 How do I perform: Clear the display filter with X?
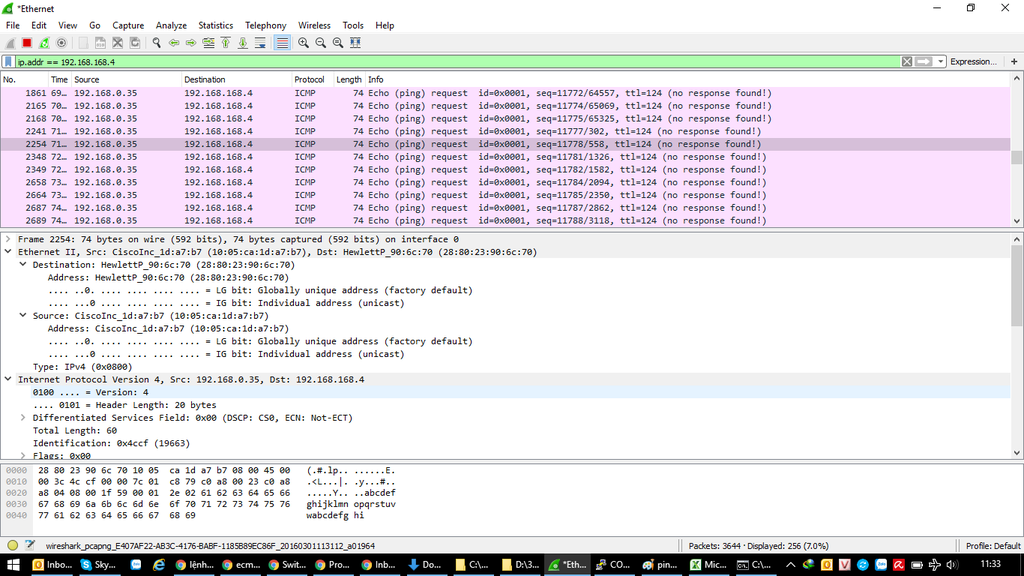click(x=907, y=62)
